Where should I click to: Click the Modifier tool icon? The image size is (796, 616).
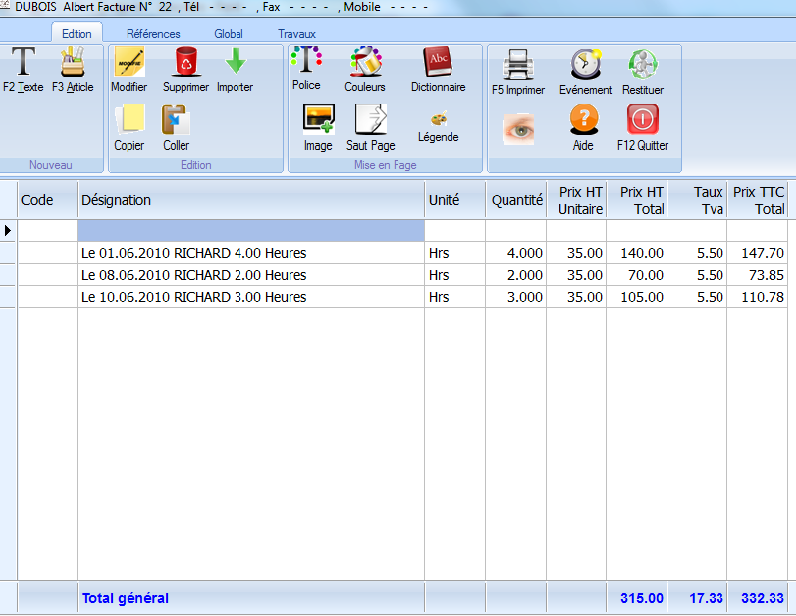129,64
